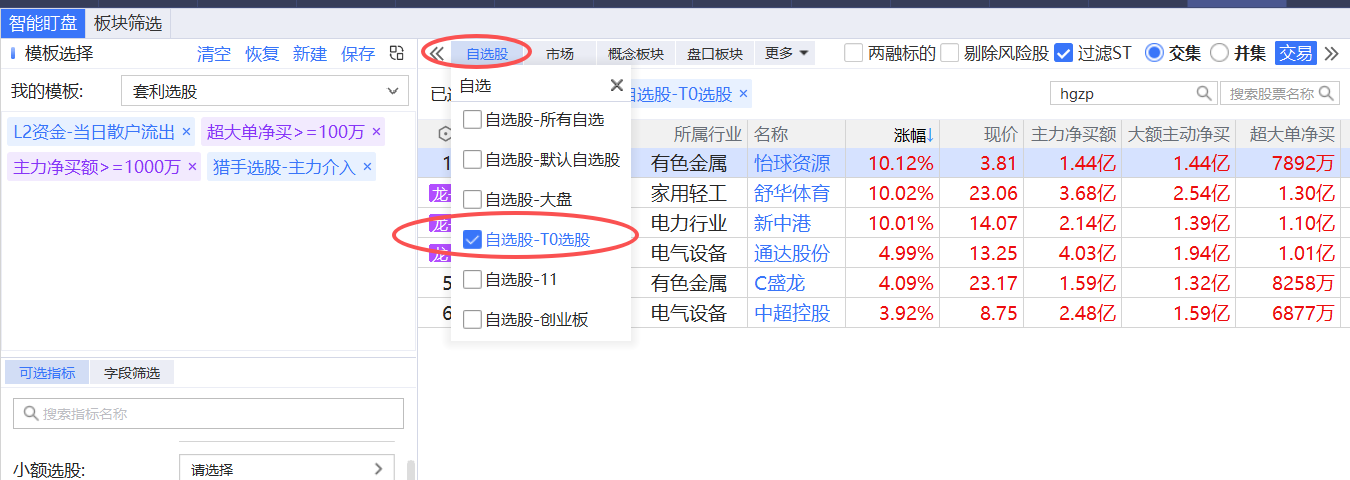Select the 并集 radio button
This screenshot has height=480, width=1350.
(x=1219, y=53)
